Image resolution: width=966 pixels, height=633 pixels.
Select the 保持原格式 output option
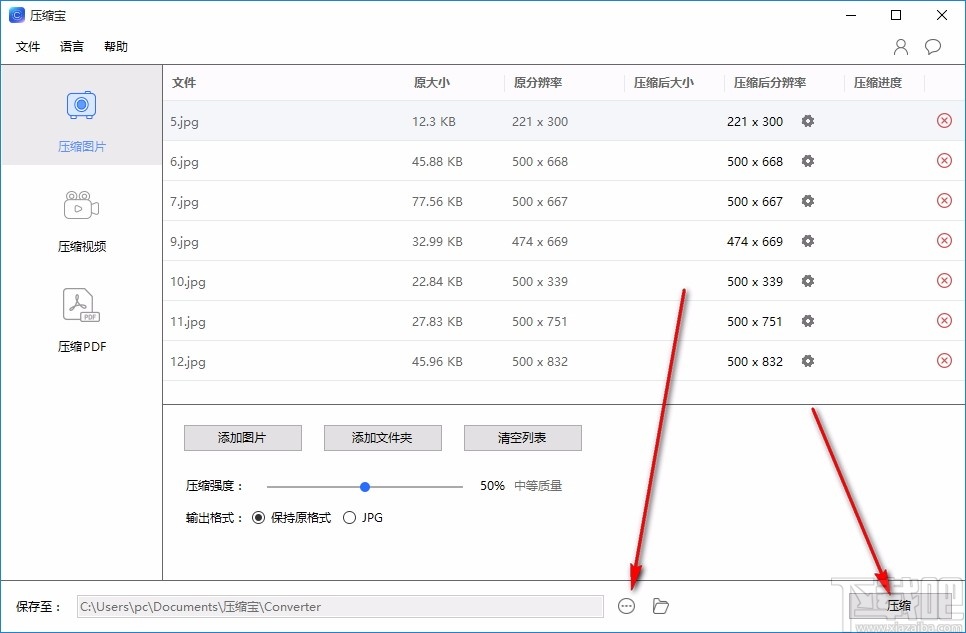[x=261, y=518]
